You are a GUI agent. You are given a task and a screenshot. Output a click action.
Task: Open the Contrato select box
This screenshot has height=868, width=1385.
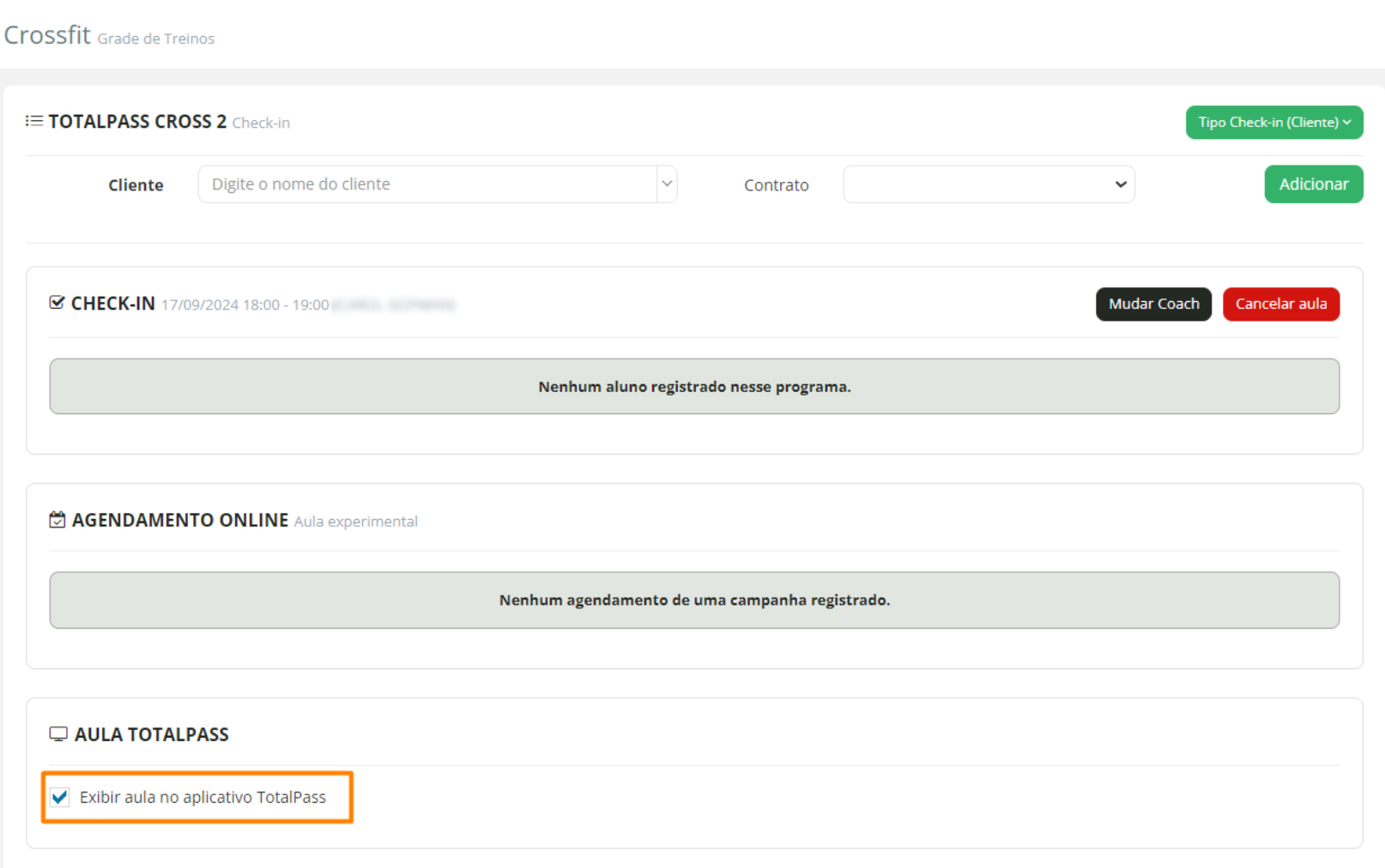(989, 184)
